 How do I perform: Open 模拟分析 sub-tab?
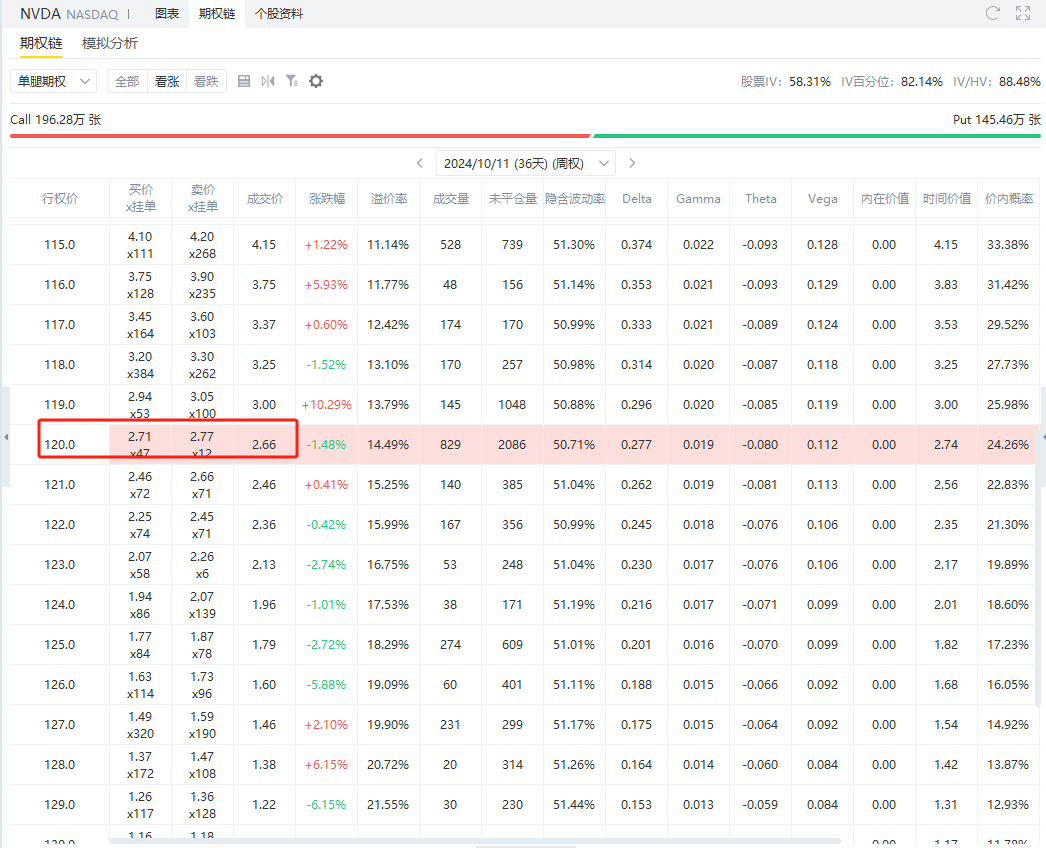(110, 43)
